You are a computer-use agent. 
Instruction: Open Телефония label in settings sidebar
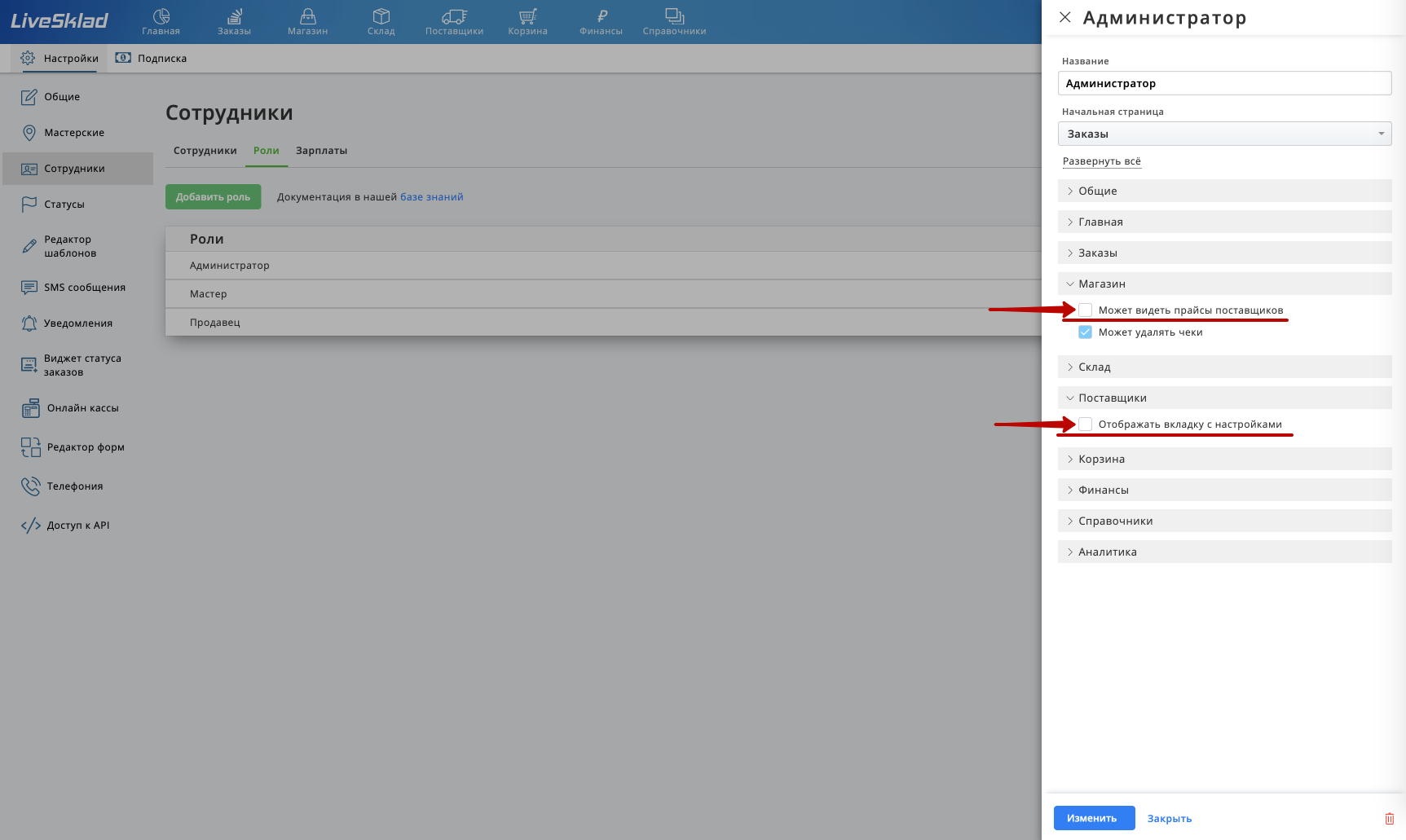(75, 486)
